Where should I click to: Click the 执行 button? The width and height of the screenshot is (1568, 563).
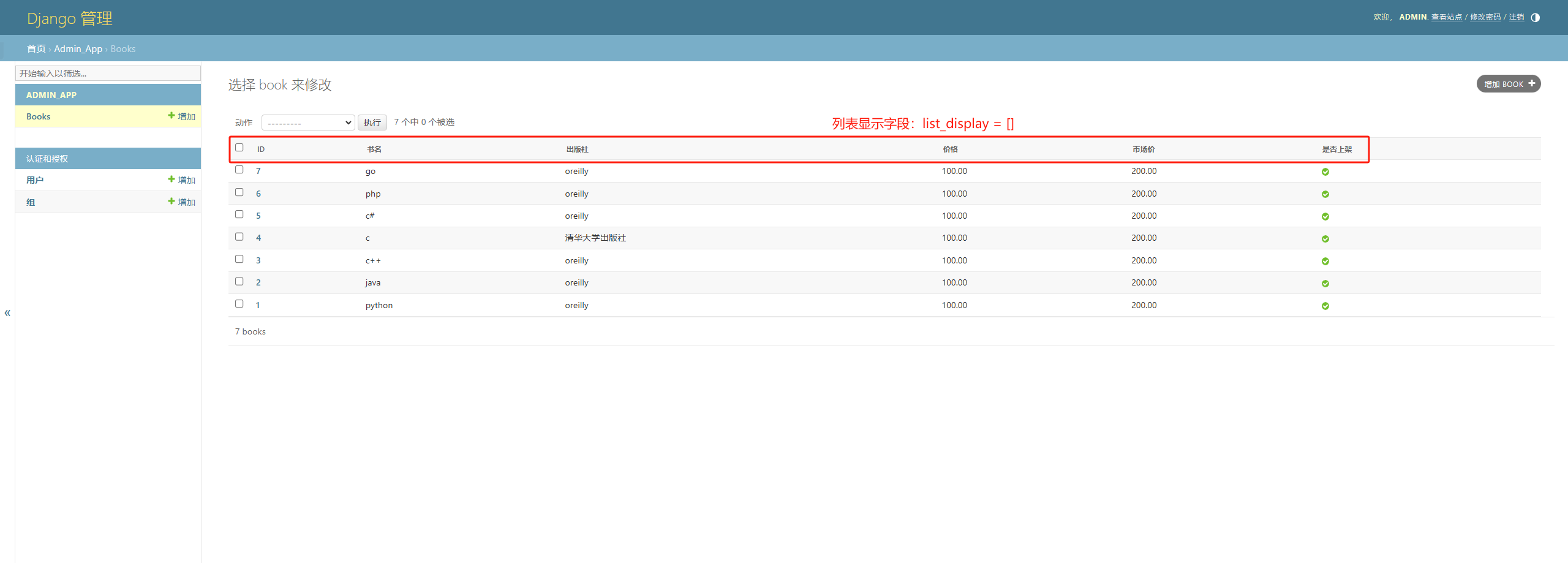372,123
